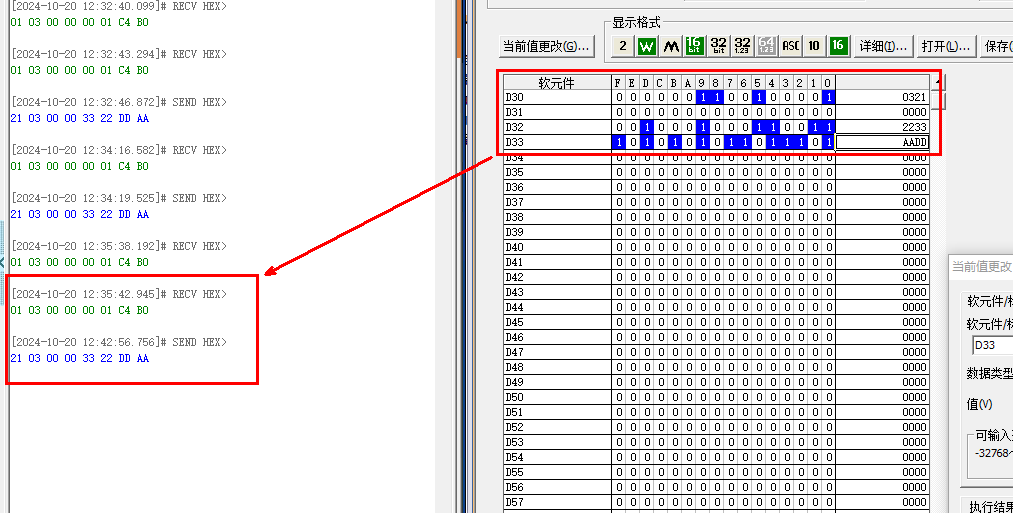The height and width of the screenshot is (513, 1013).
Task: Select hexadecimal '16' display icon
Action: 838,46
